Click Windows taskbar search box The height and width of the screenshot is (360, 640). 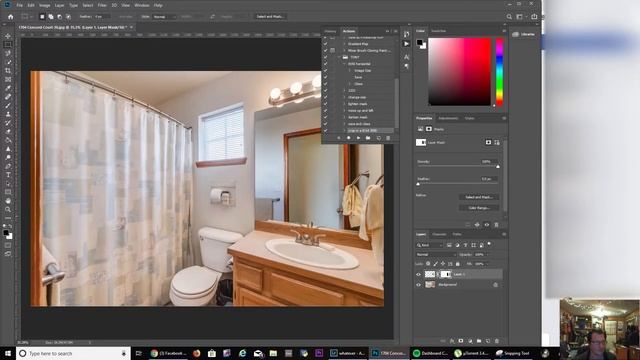point(73,353)
